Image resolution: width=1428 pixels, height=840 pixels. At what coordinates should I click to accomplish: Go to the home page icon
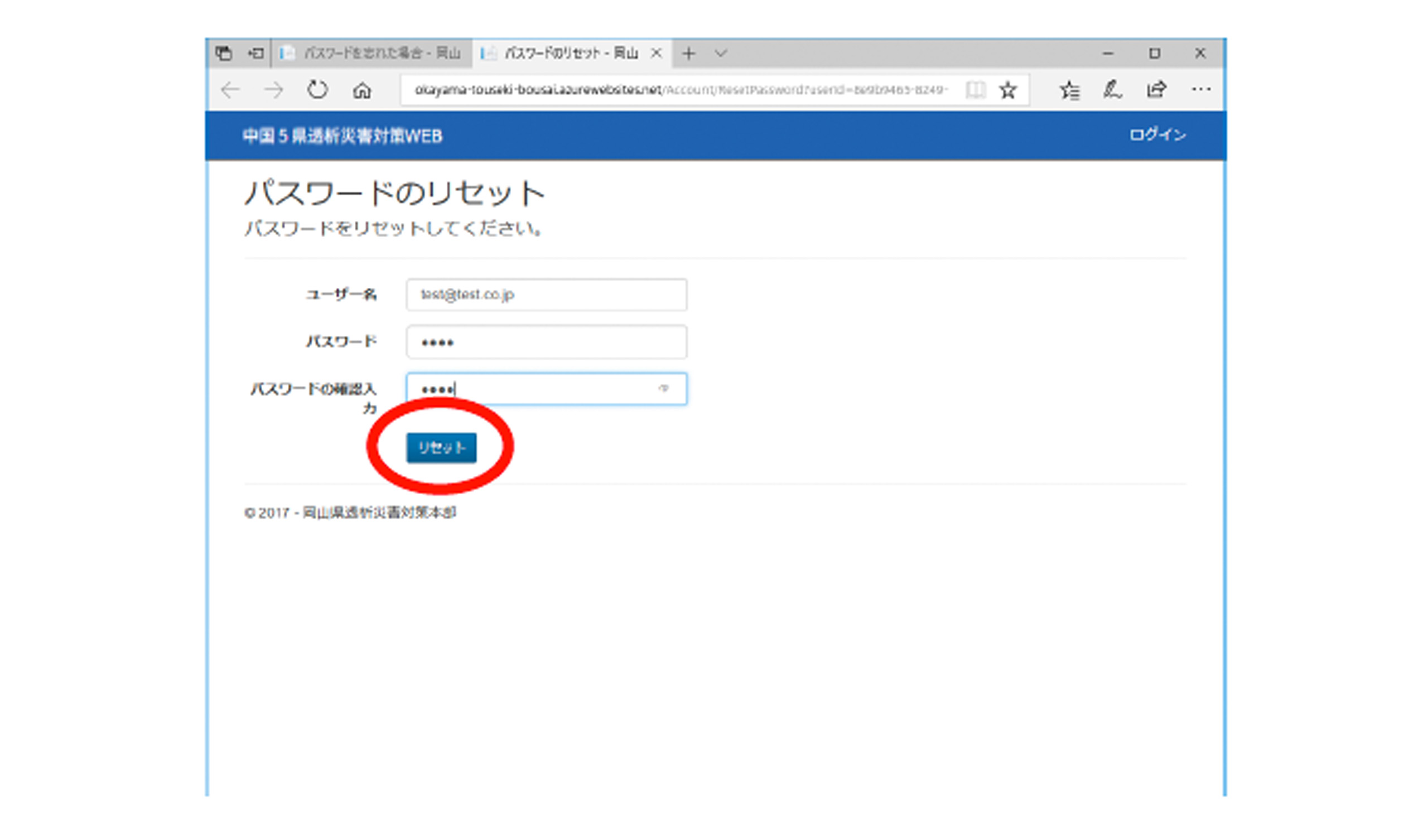click(362, 90)
